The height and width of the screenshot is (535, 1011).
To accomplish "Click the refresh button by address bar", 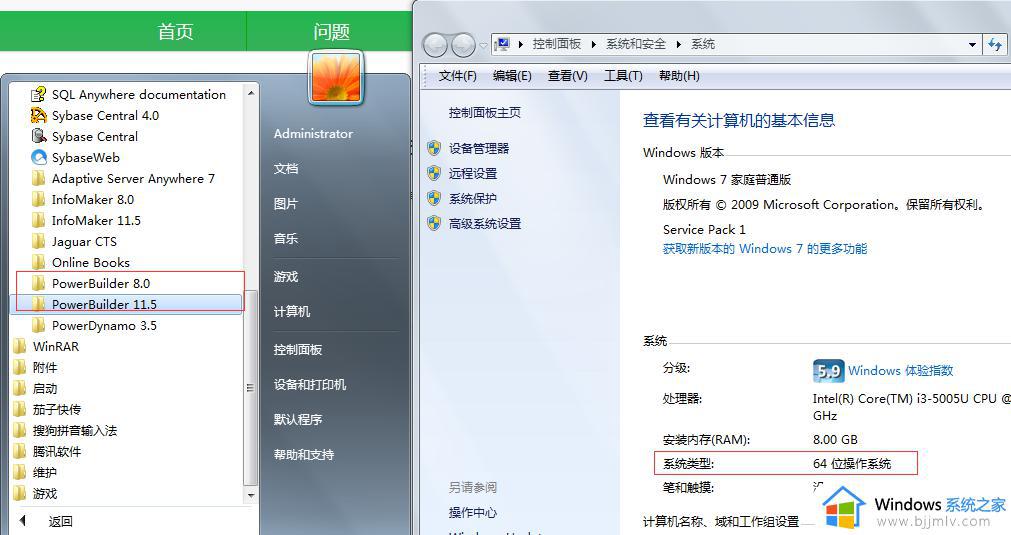I will pos(995,44).
